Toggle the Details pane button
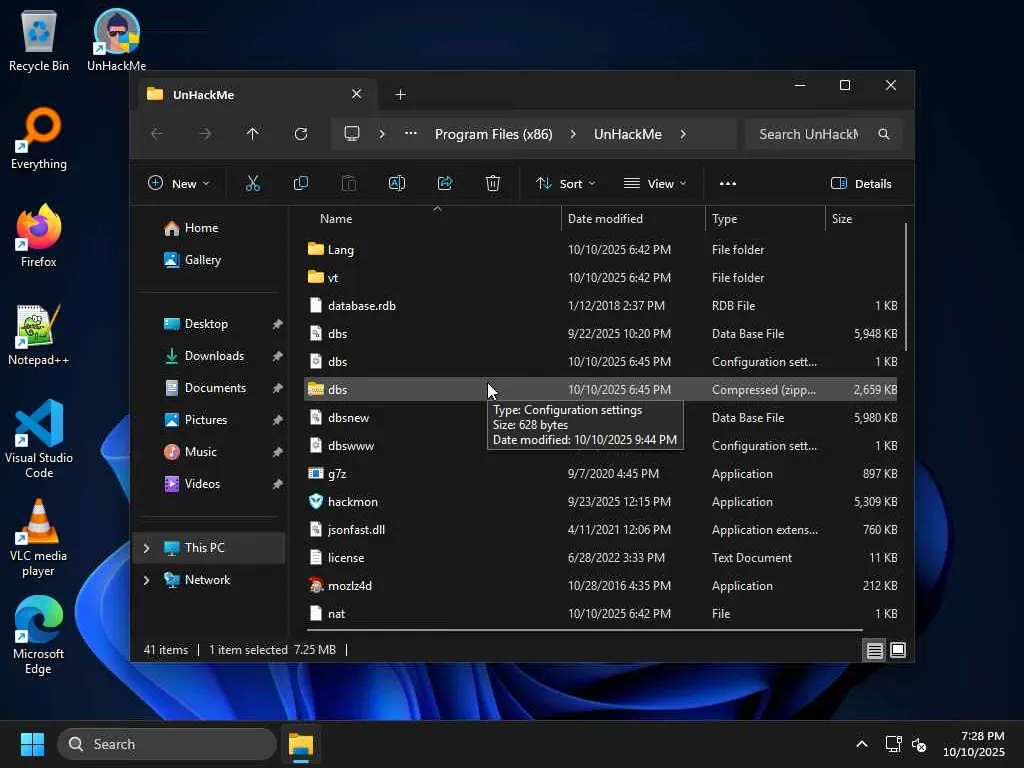 coord(861,184)
